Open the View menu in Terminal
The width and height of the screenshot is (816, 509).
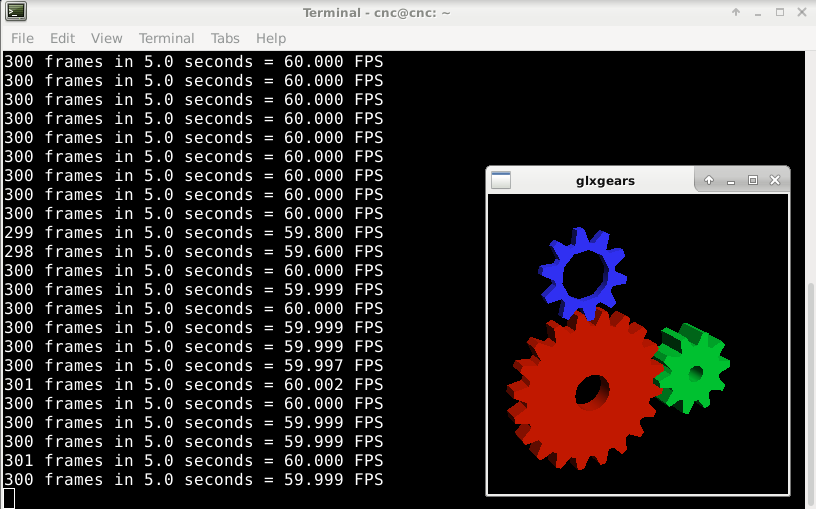click(107, 39)
